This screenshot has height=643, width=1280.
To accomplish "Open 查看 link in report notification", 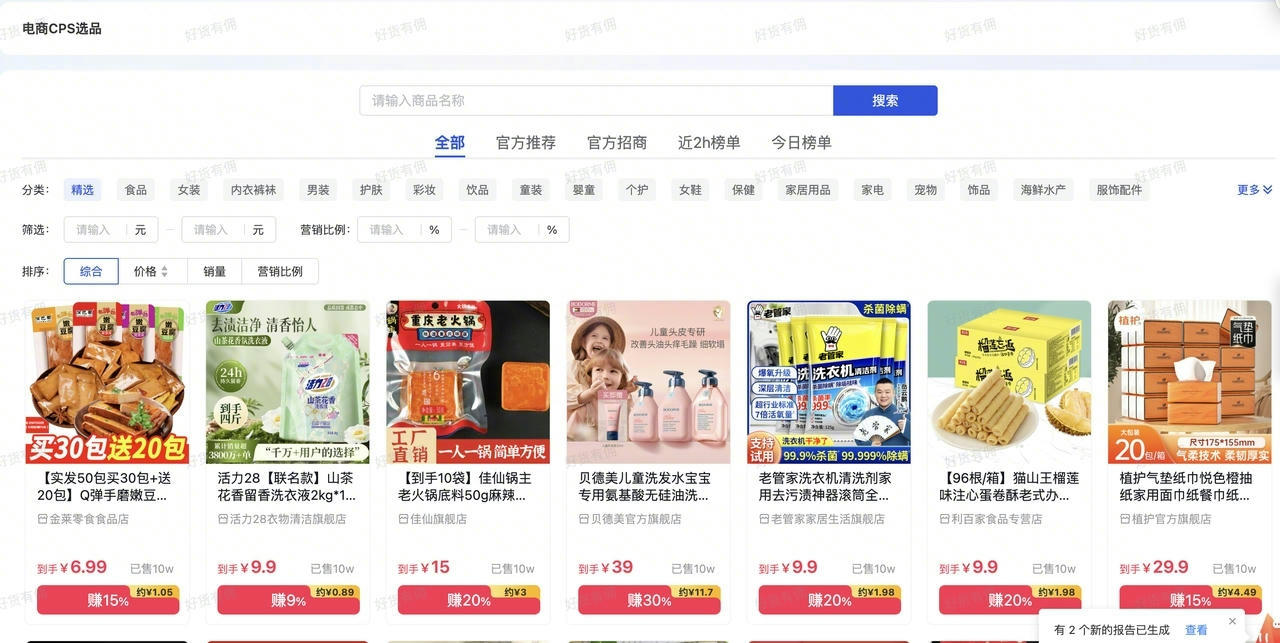I will tap(1196, 630).
